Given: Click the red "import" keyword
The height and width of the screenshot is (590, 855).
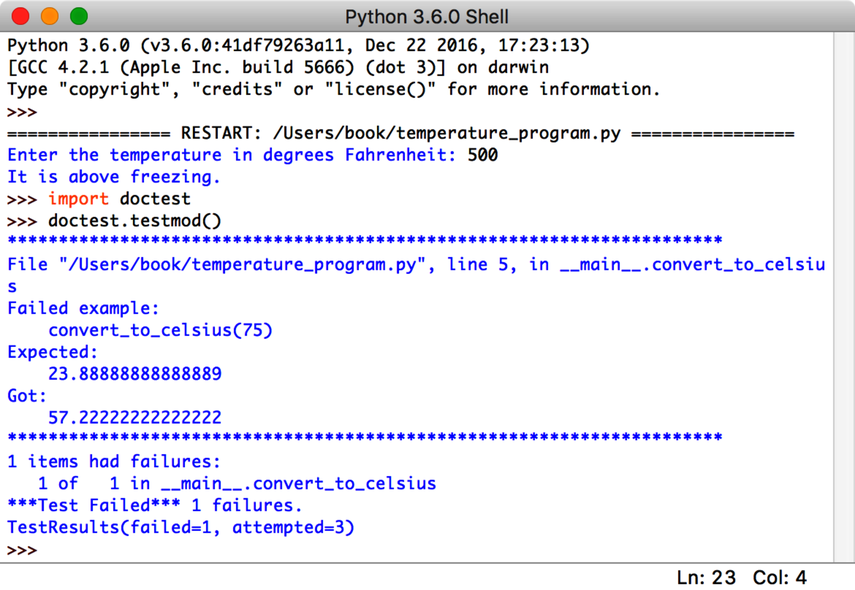Looking at the screenshot, I should [x=79, y=199].
